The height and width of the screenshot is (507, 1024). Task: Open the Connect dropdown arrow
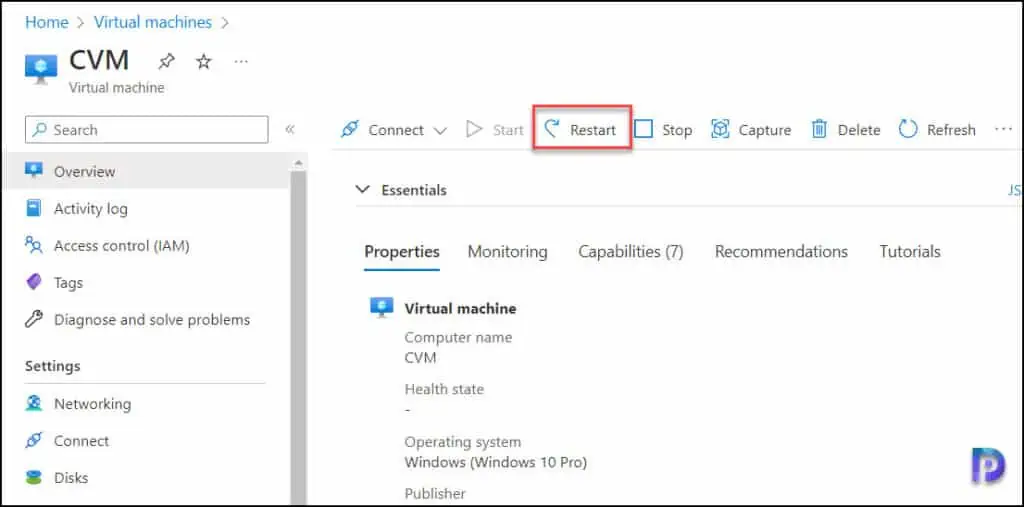(440, 130)
